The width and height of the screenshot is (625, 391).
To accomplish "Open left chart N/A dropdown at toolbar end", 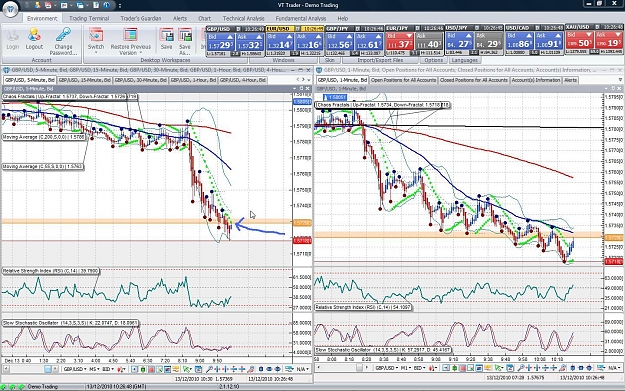I will click(303, 369).
